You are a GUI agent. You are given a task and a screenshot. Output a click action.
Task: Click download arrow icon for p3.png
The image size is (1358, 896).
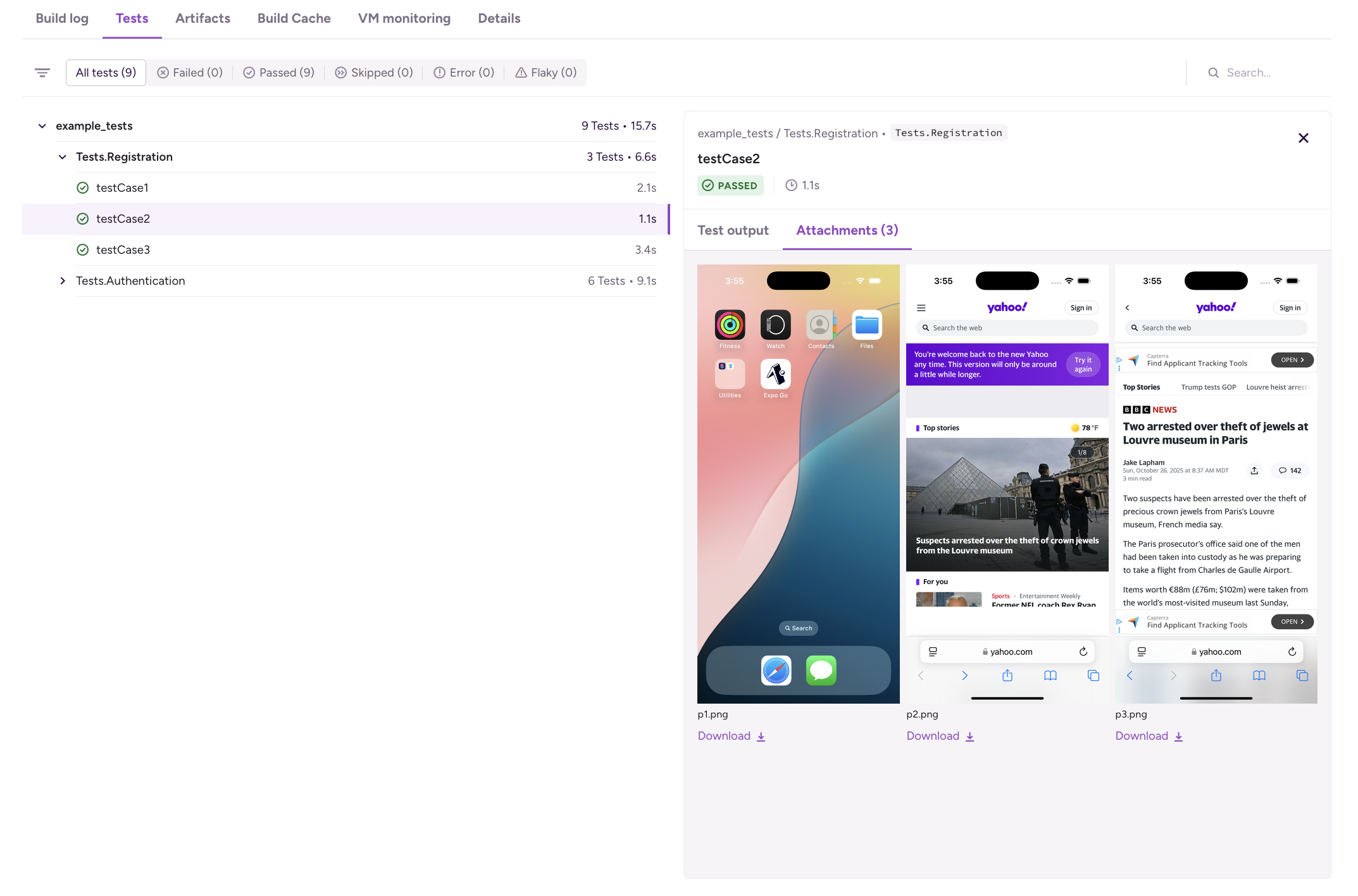coord(1179,737)
